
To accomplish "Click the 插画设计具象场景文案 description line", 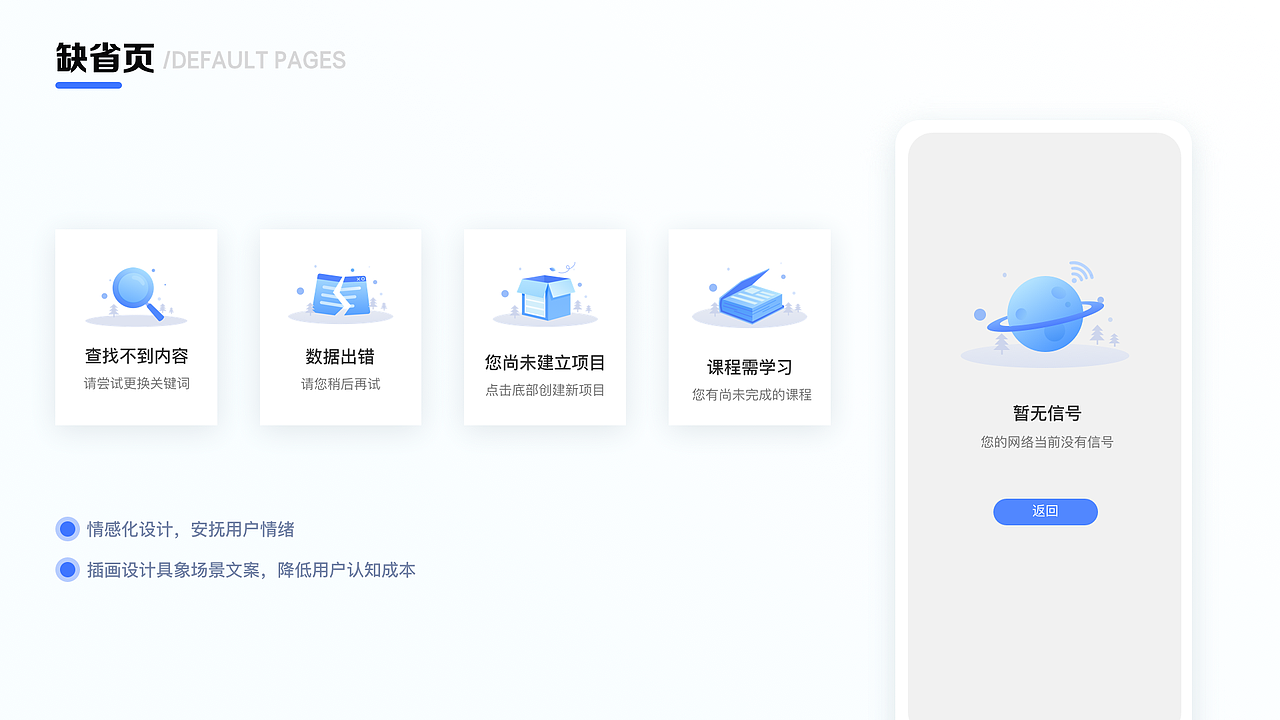I will pos(251,570).
